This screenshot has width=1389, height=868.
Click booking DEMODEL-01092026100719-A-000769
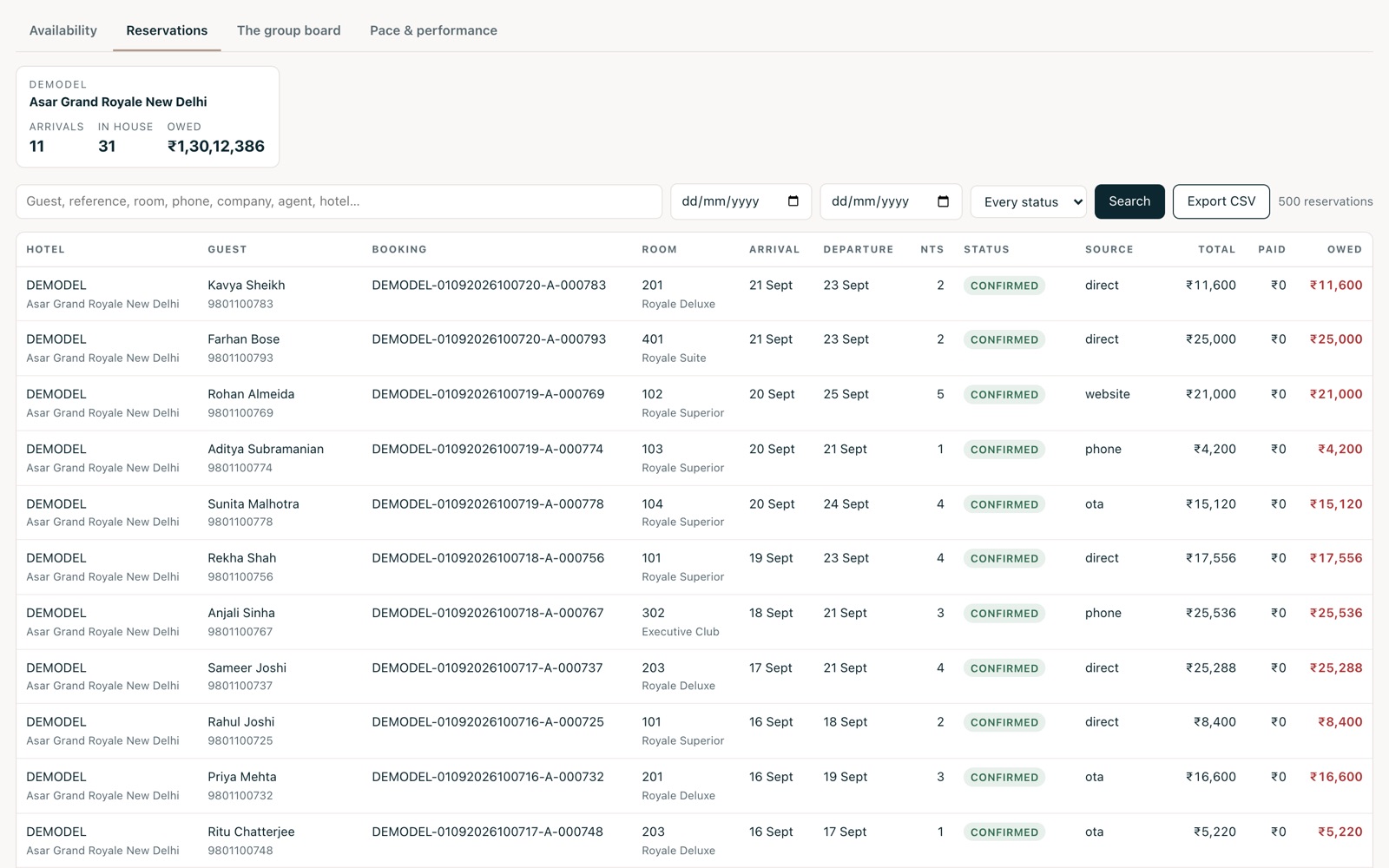[488, 394]
